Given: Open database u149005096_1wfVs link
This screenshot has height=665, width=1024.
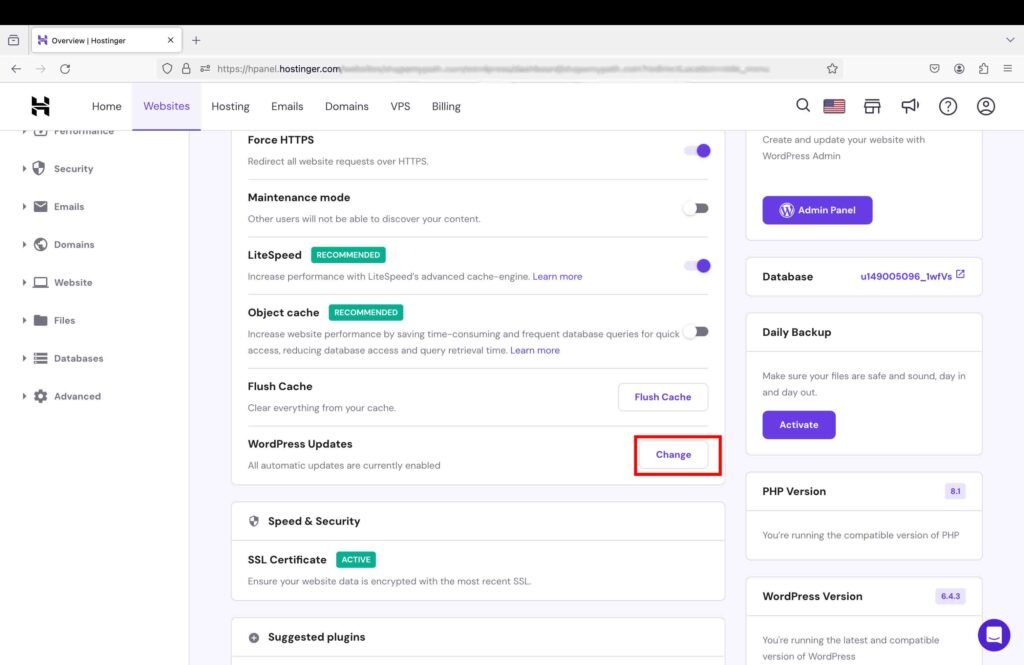Looking at the screenshot, I should tap(906, 276).
